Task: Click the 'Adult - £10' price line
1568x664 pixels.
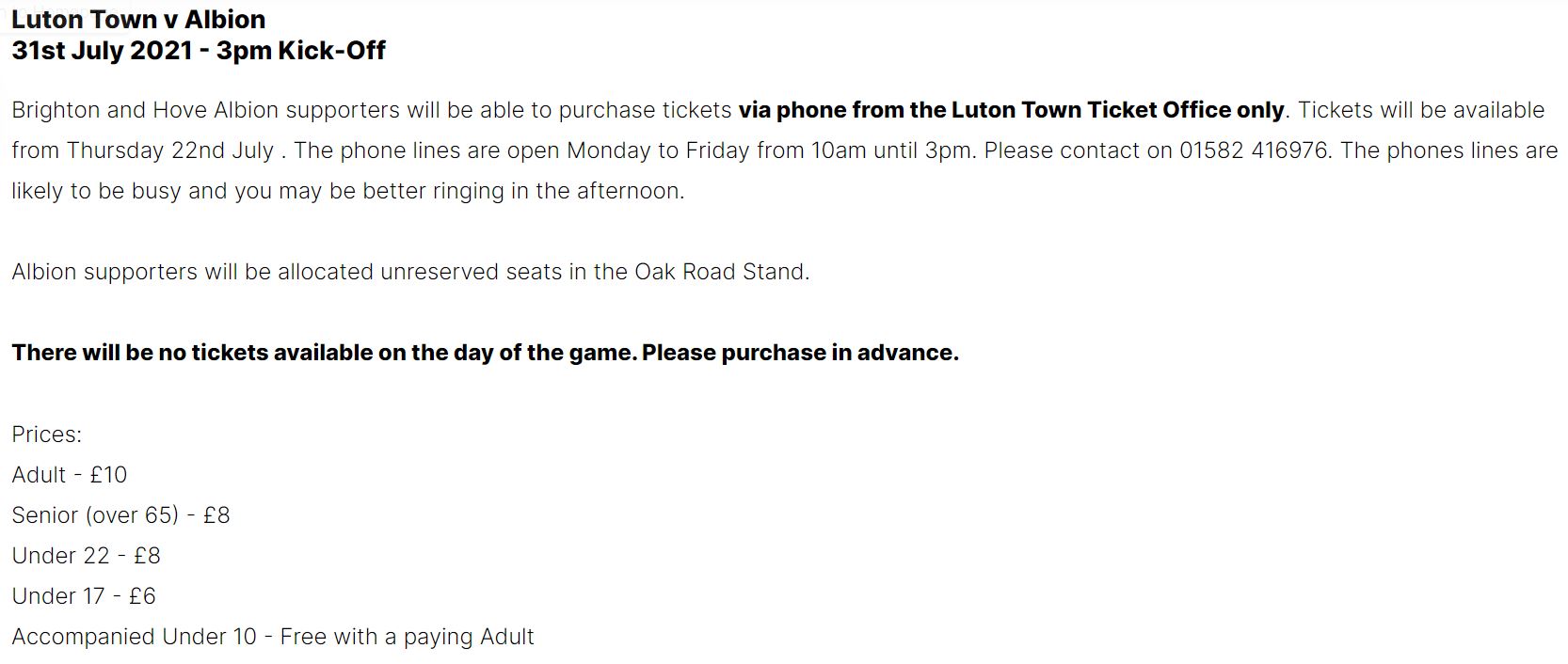Action: [x=70, y=475]
